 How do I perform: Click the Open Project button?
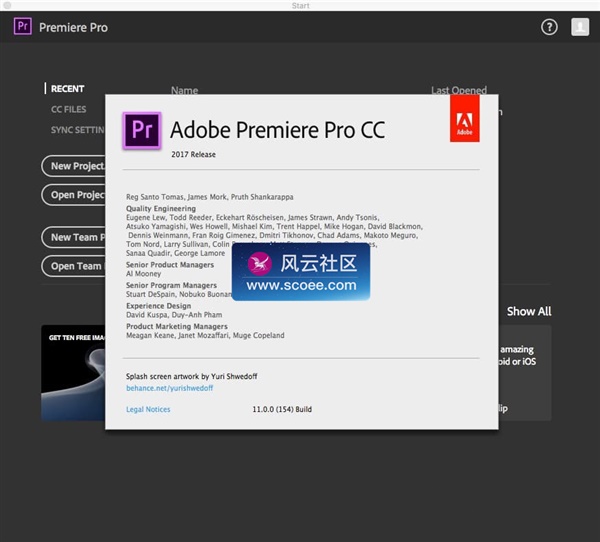pos(73,195)
